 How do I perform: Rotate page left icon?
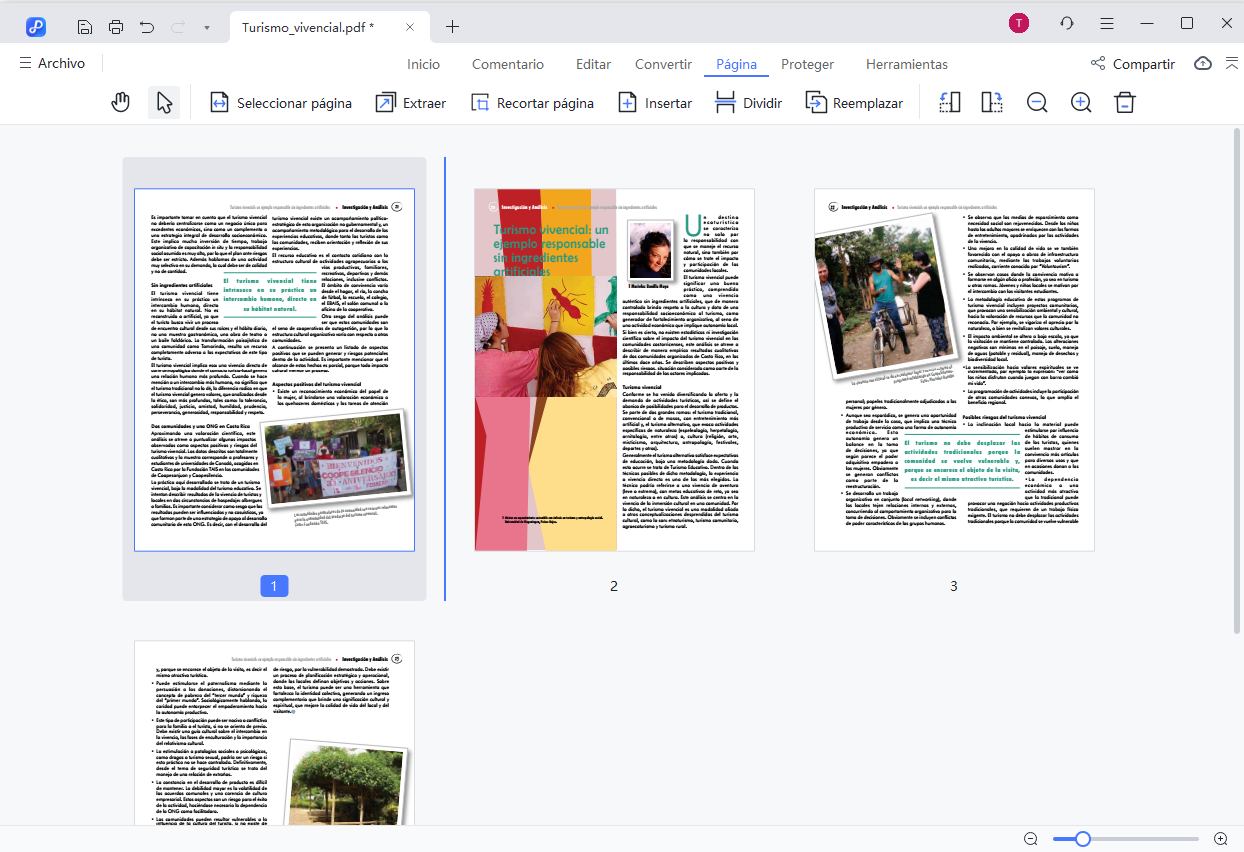tap(950, 102)
